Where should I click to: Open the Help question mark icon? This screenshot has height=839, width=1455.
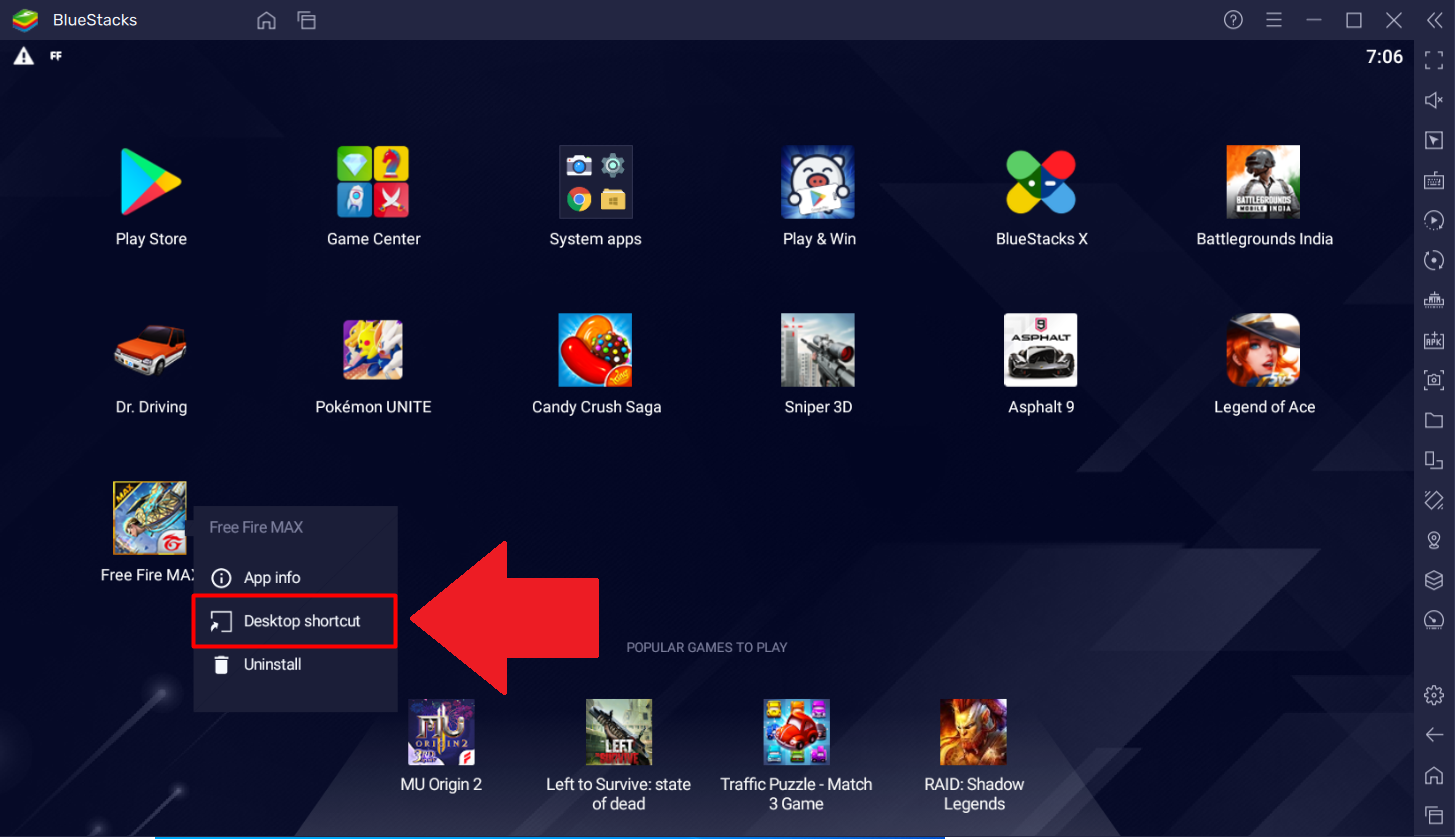[1233, 20]
